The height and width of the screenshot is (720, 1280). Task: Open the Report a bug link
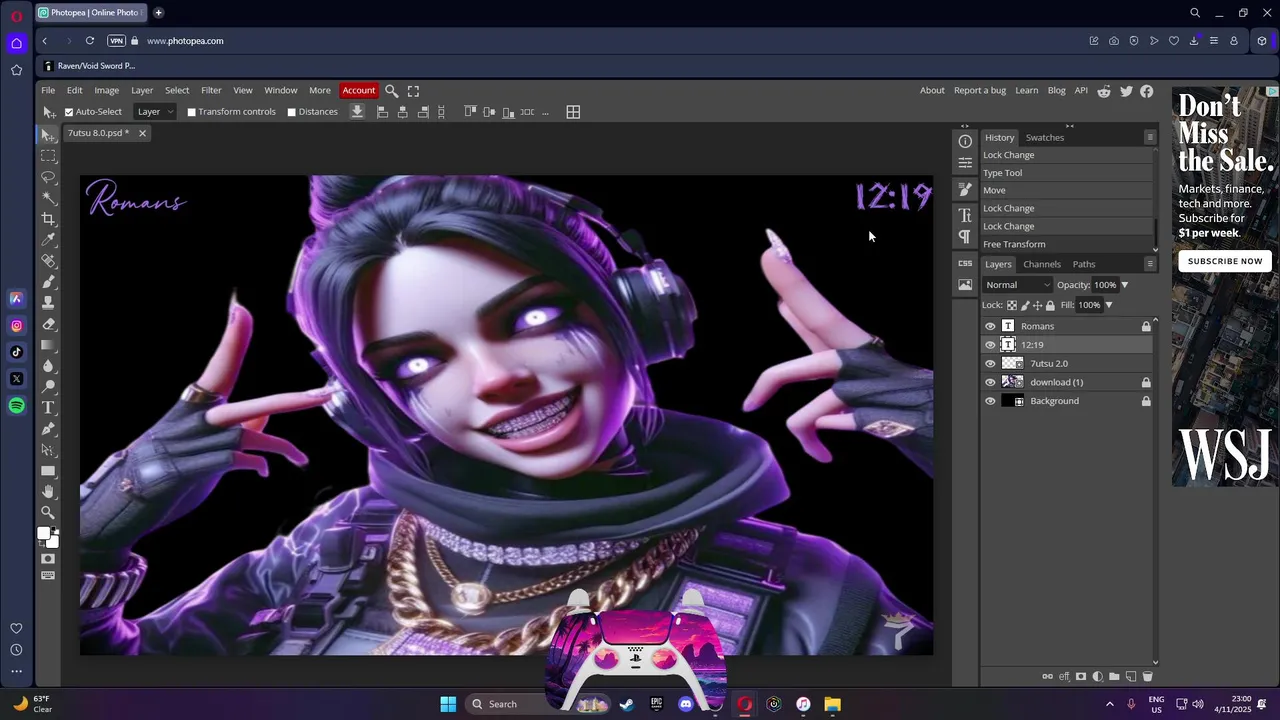(x=980, y=91)
